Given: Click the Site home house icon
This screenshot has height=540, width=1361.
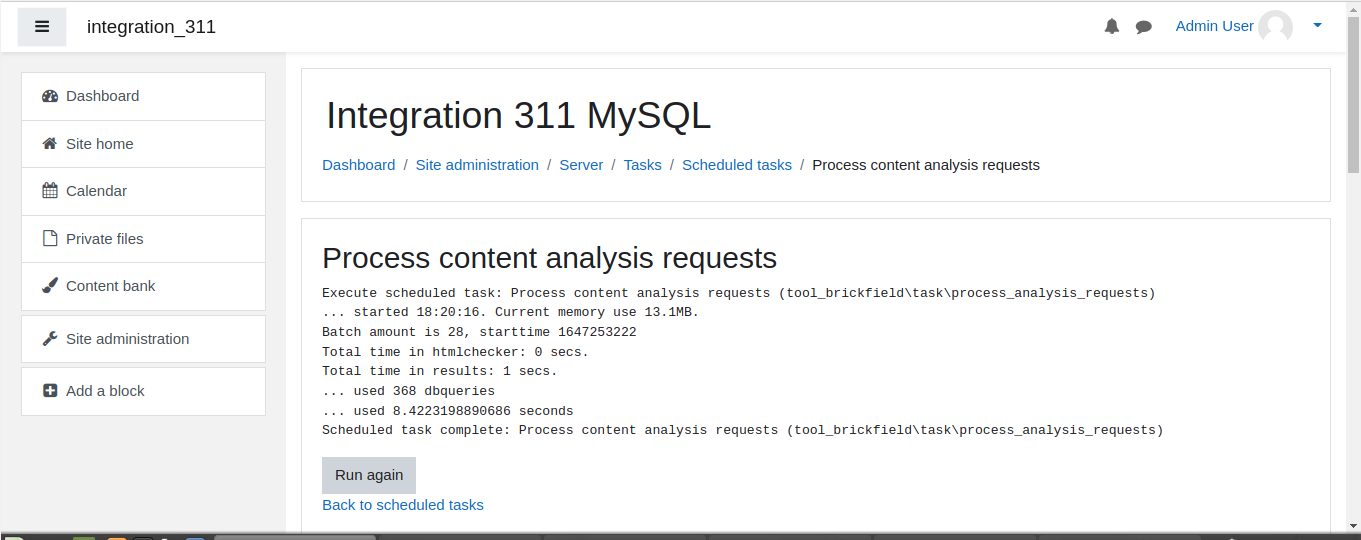Looking at the screenshot, I should (50, 144).
